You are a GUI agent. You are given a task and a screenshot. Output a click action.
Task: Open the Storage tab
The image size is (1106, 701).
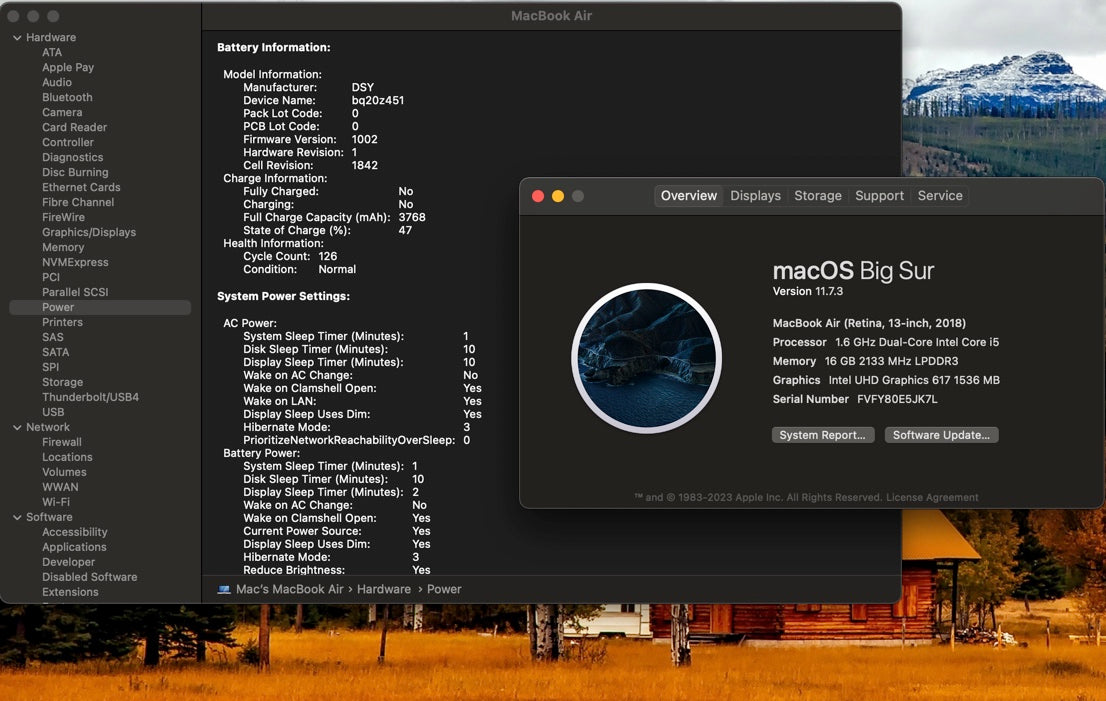pos(817,196)
